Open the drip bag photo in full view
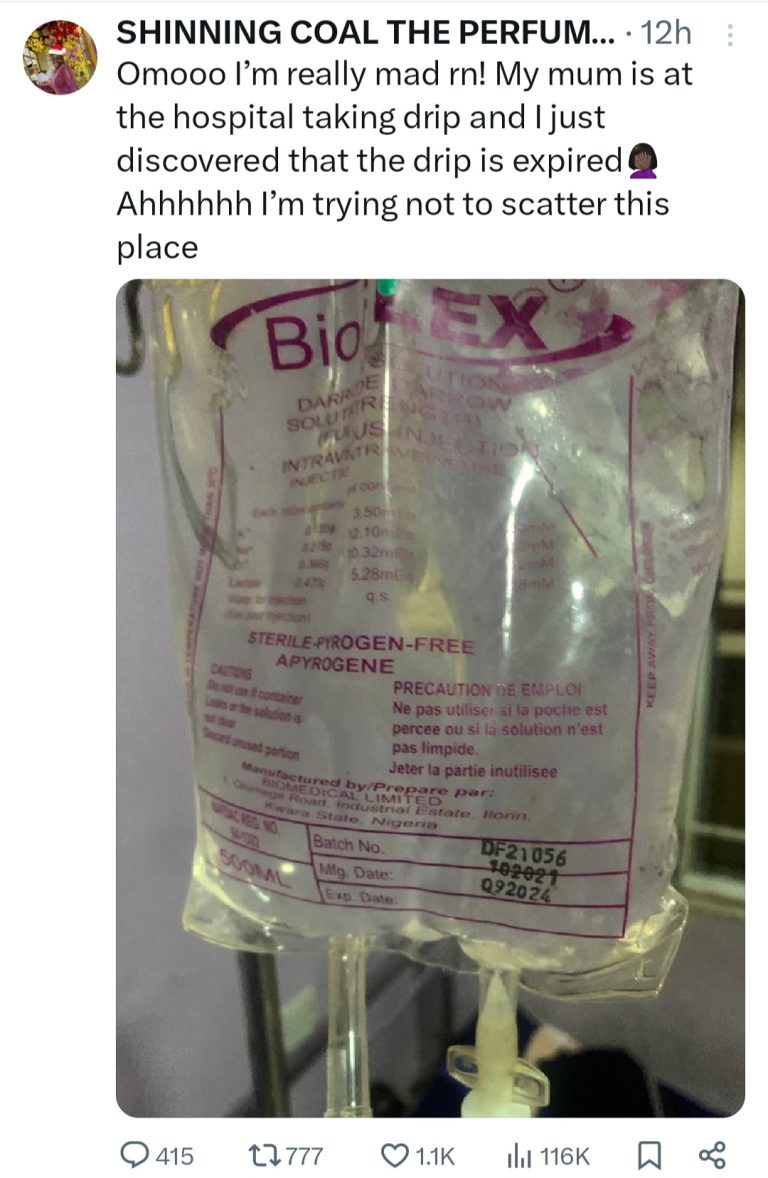The image size is (768, 1178). pyautogui.click(x=430, y=698)
